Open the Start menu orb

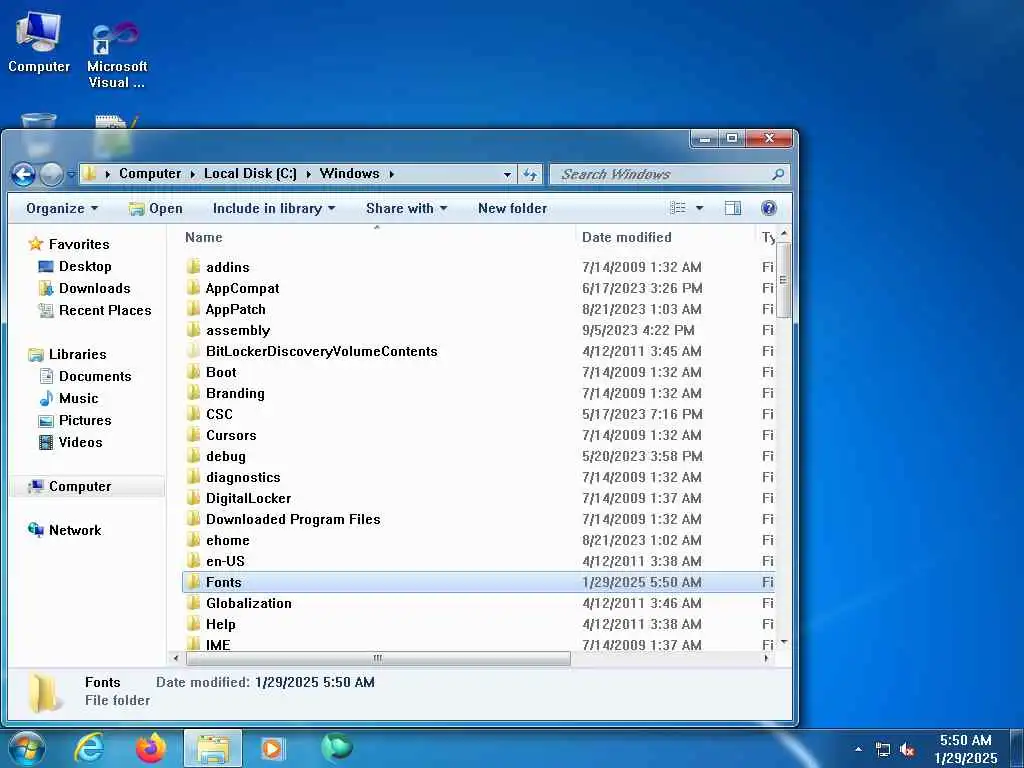tap(26, 748)
